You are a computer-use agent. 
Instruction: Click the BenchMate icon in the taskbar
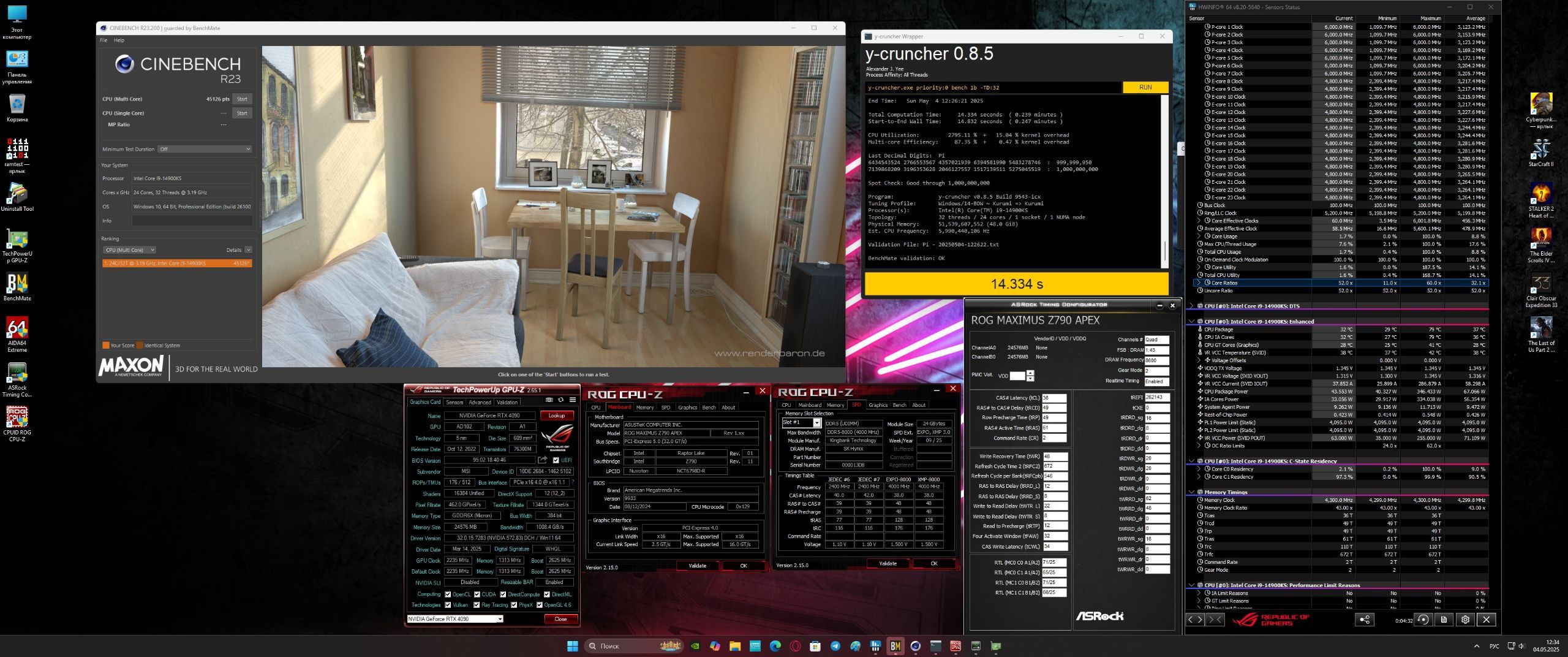pyautogui.click(x=895, y=646)
